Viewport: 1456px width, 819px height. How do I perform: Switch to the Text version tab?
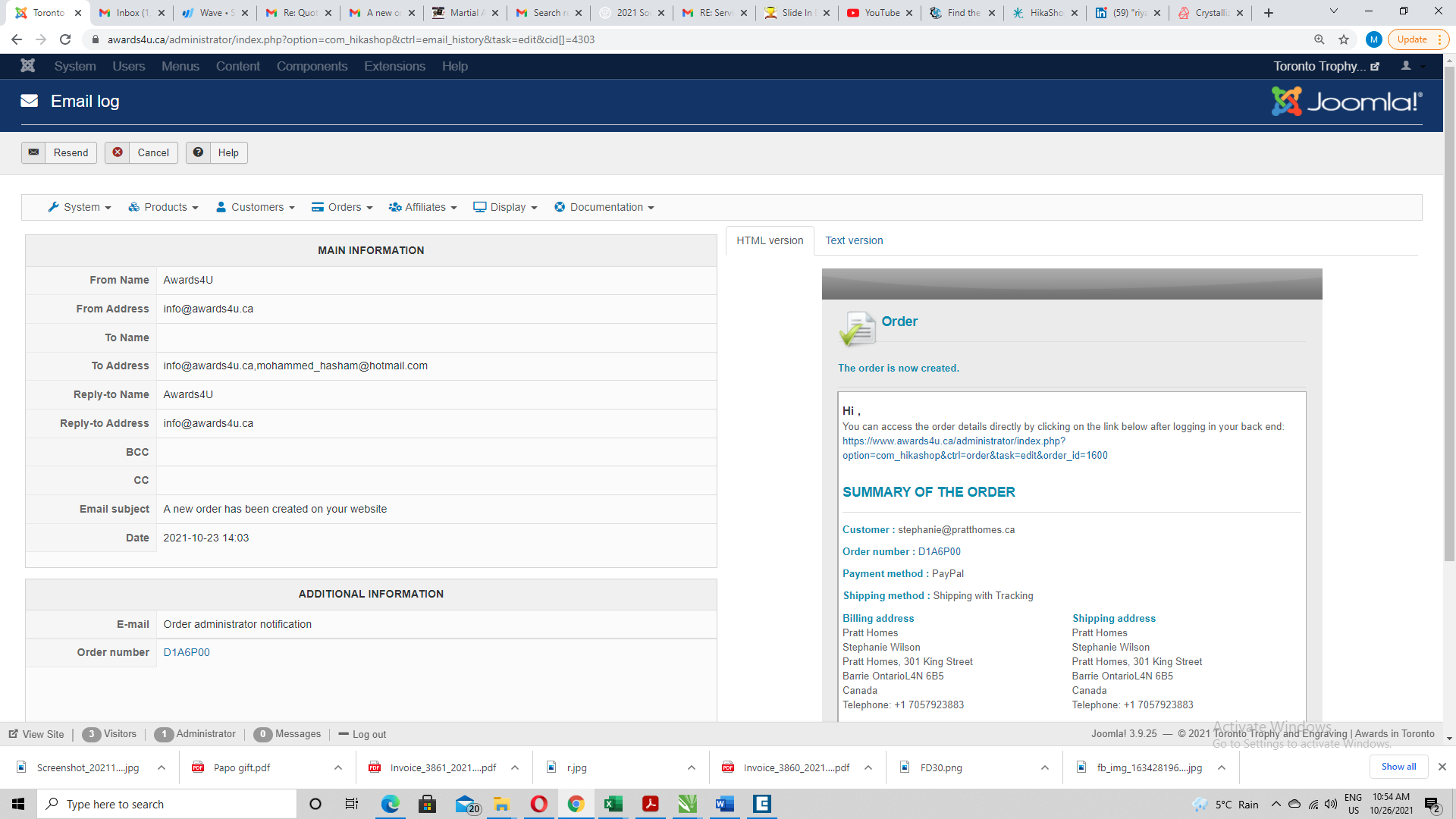coord(854,240)
